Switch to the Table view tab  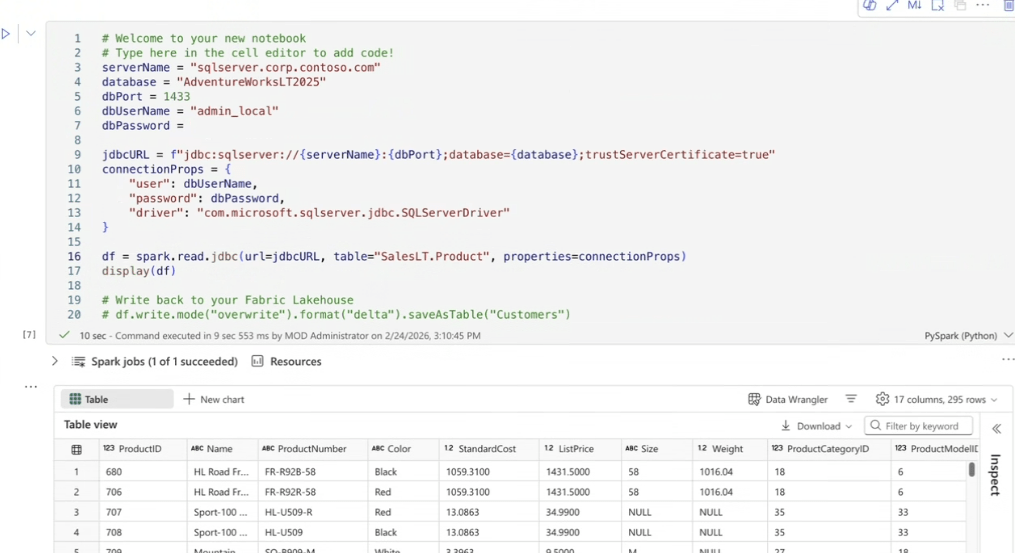pos(117,399)
